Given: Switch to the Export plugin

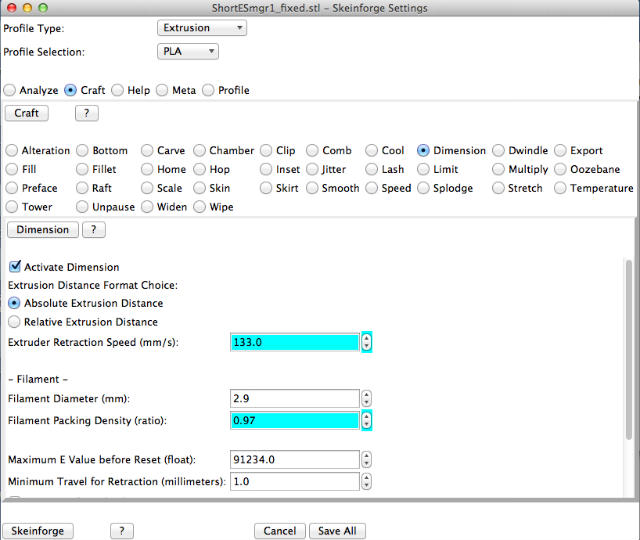Looking at the screenshot, I should click(x=560, y=150).
